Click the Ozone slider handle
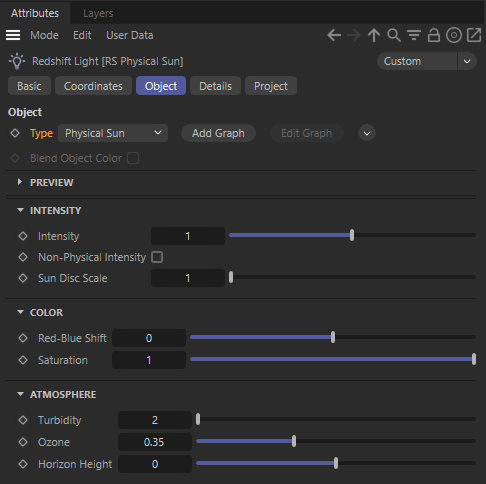 [294, 441]
